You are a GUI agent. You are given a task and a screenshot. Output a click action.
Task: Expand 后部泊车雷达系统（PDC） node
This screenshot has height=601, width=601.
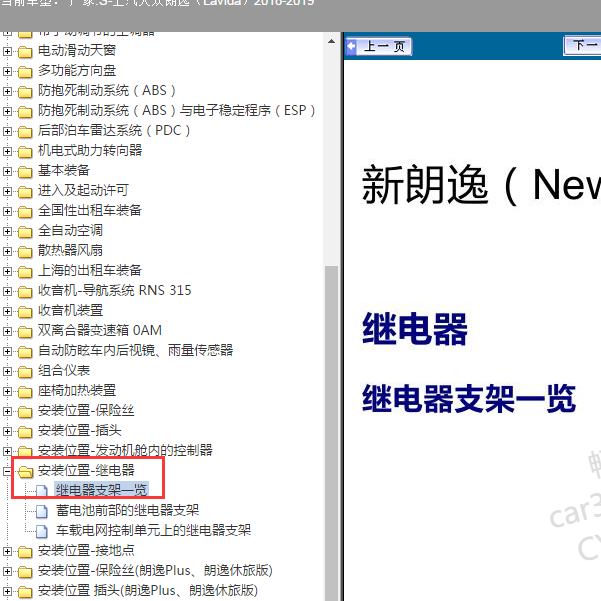[7, 131]
